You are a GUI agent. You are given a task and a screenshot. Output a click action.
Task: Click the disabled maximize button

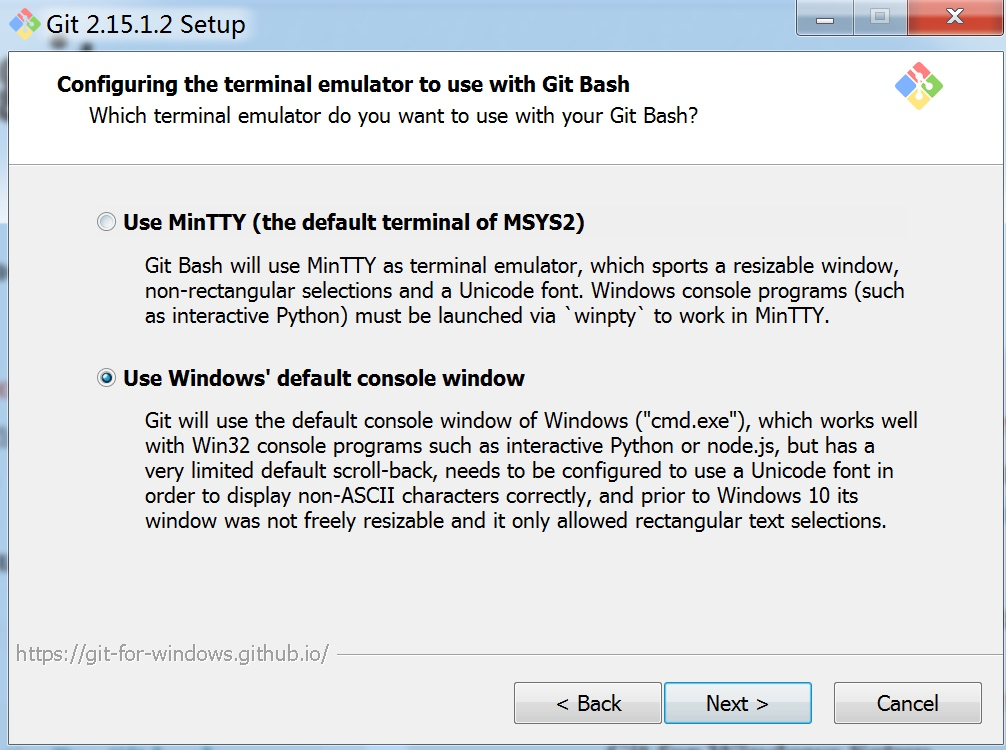click(x=880, y=17)
